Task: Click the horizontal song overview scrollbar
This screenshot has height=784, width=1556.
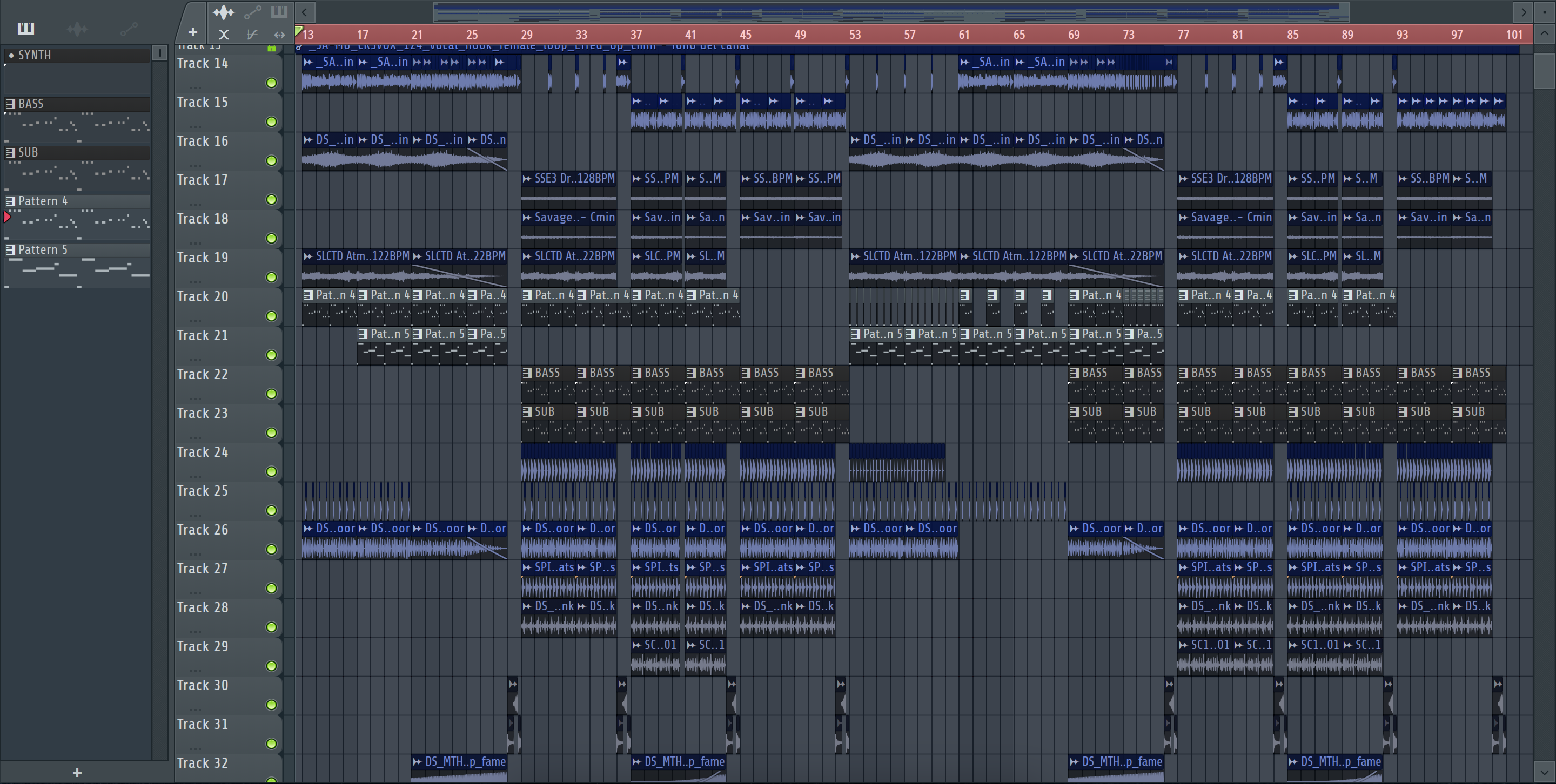Action: click(891, 11)
